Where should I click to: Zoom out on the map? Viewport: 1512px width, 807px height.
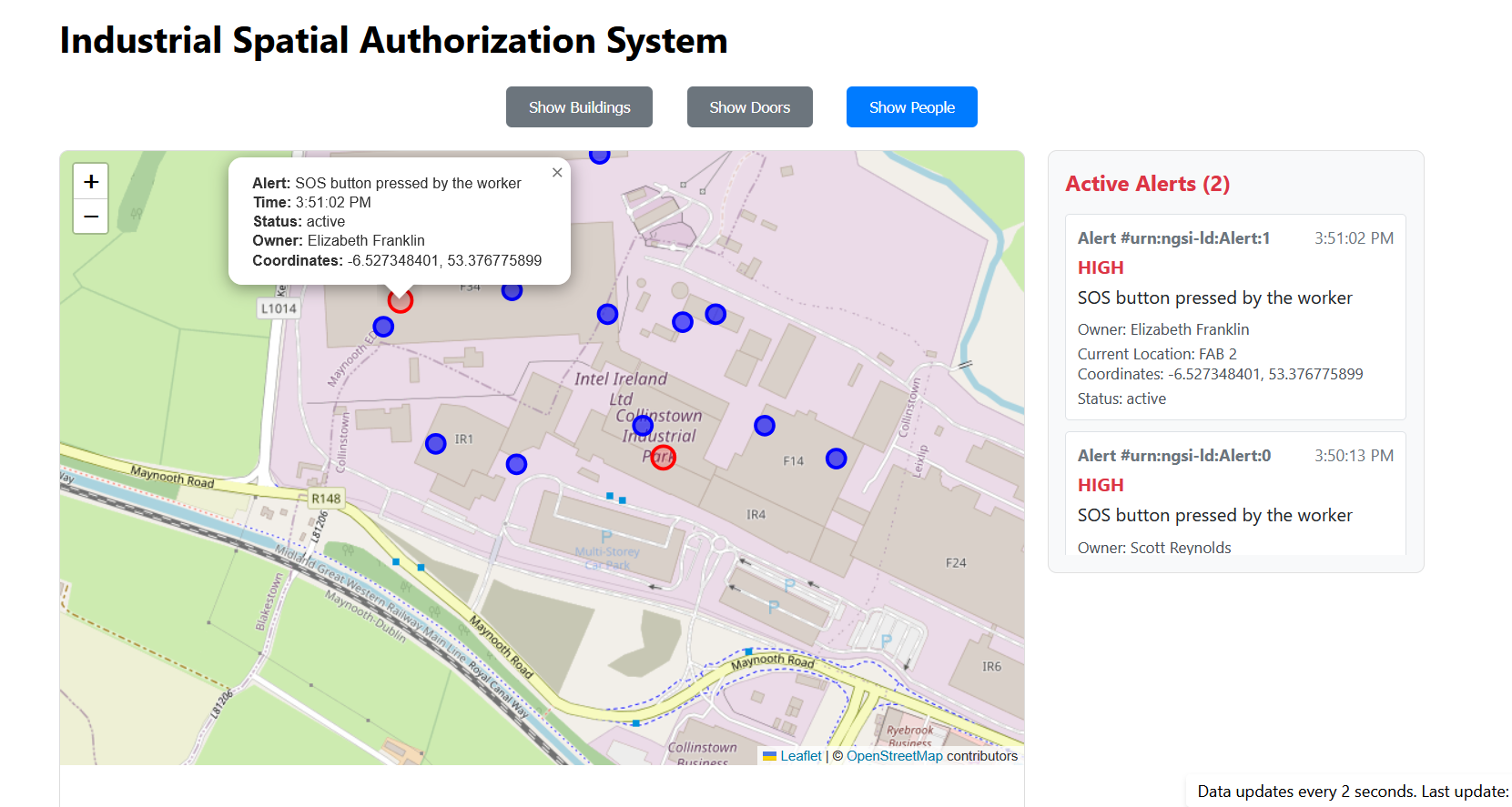[91, 217]
